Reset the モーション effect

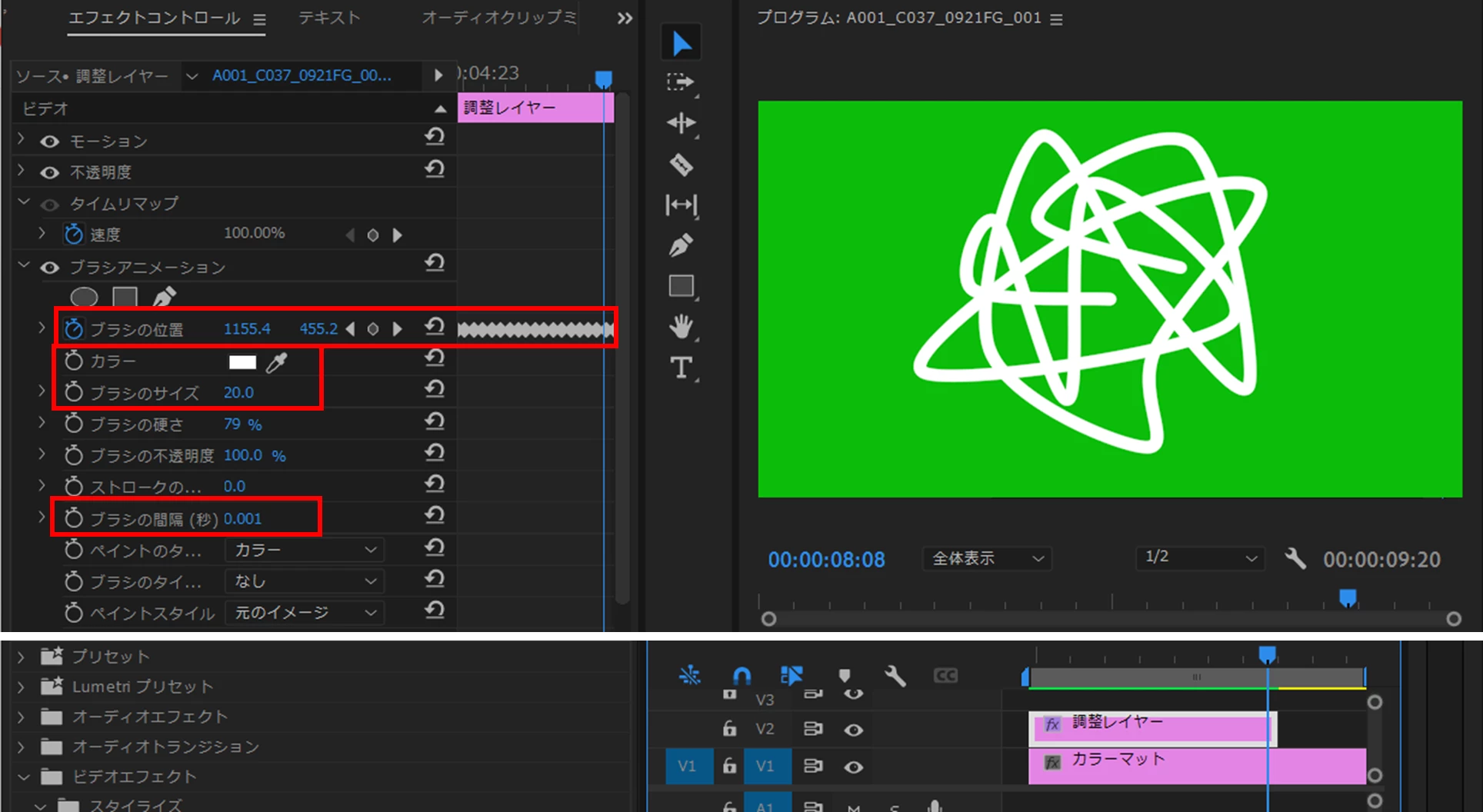(x=435, y=138)
